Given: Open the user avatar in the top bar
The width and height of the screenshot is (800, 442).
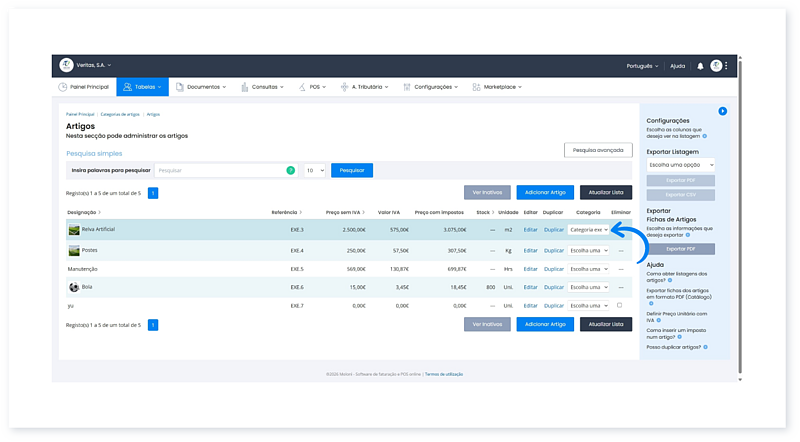Looking at the screenshot, I should pos(716,66).
